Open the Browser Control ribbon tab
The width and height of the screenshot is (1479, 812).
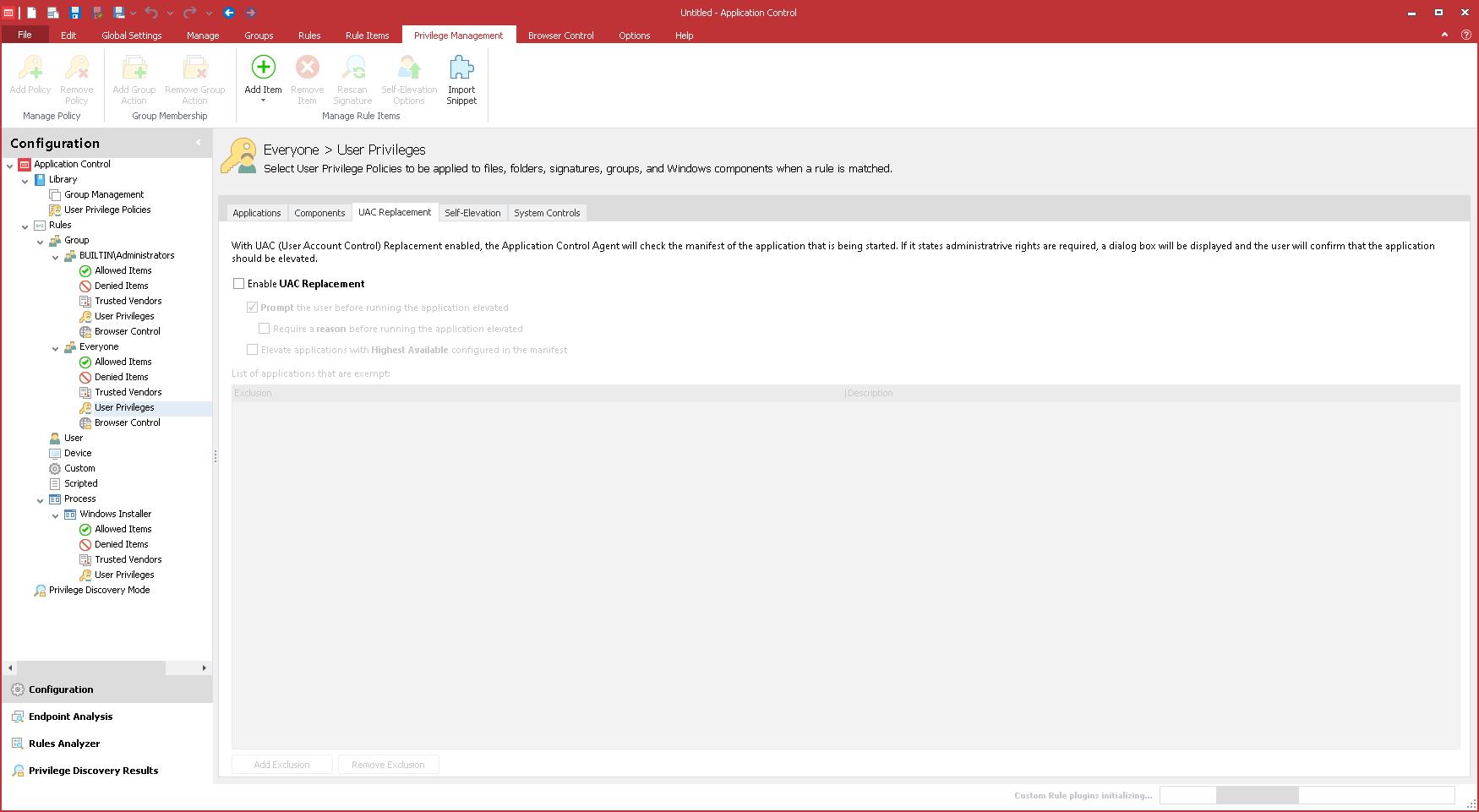pos(560,35)
